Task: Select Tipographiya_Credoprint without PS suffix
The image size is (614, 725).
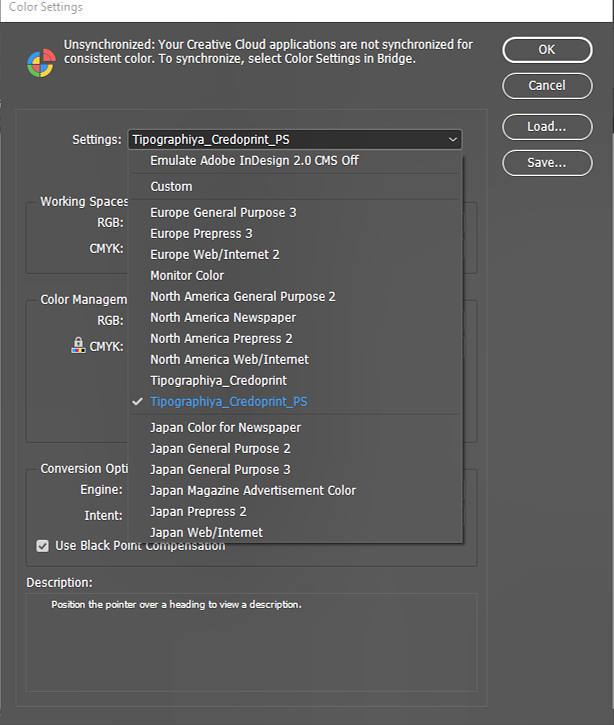Action: click(295, 381)
